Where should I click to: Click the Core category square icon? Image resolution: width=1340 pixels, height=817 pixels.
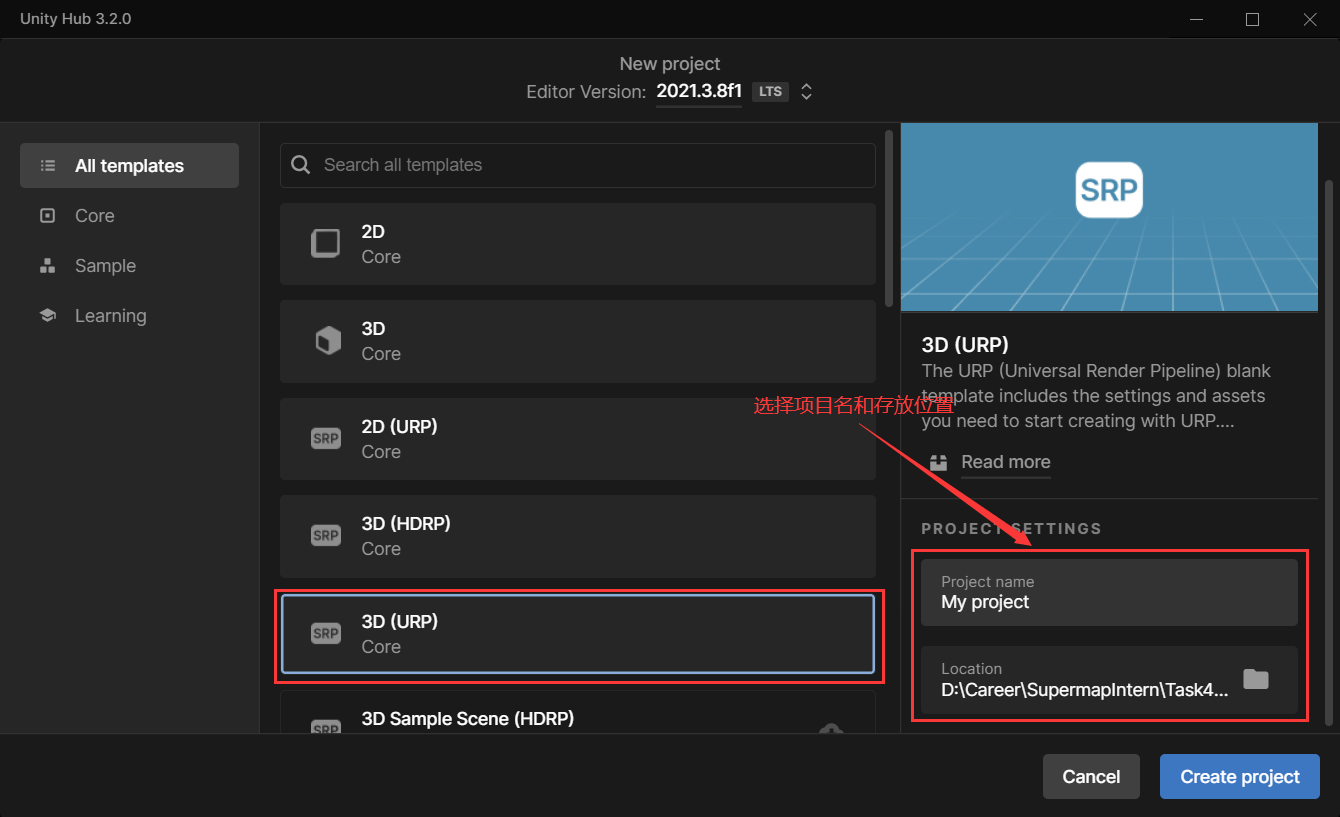47,216
